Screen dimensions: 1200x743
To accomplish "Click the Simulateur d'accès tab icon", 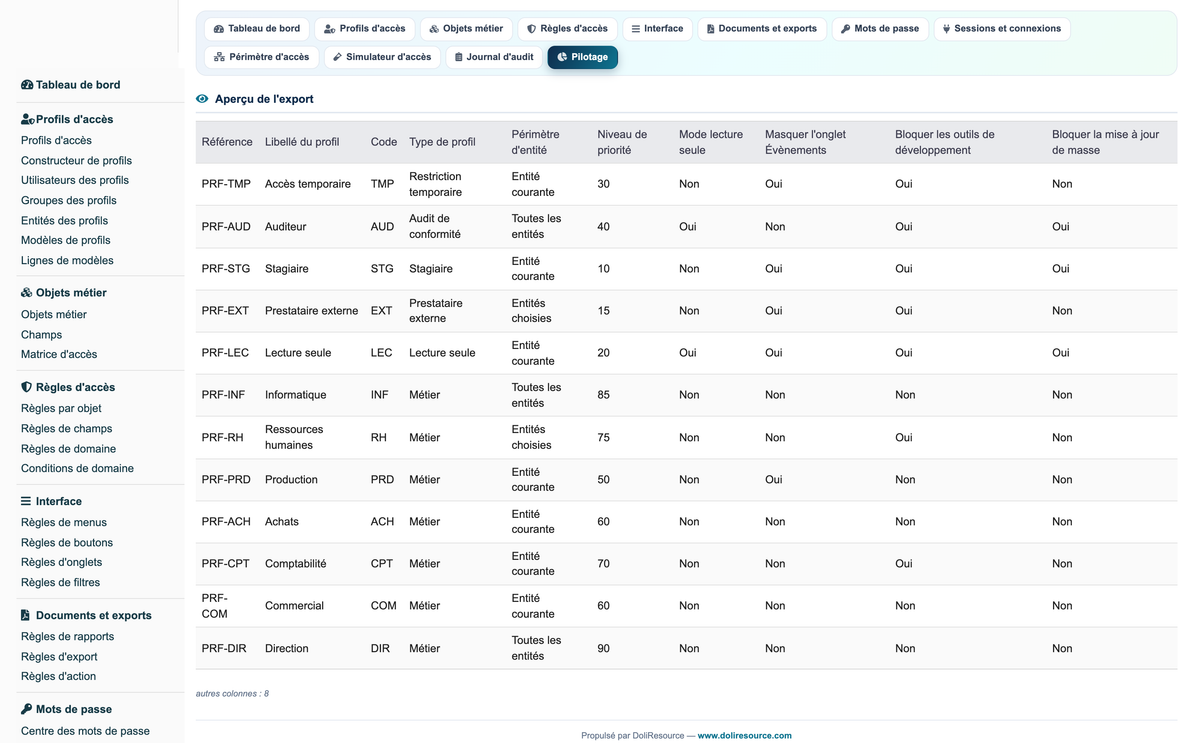I will pyautogui.click(x=338, y=57).
